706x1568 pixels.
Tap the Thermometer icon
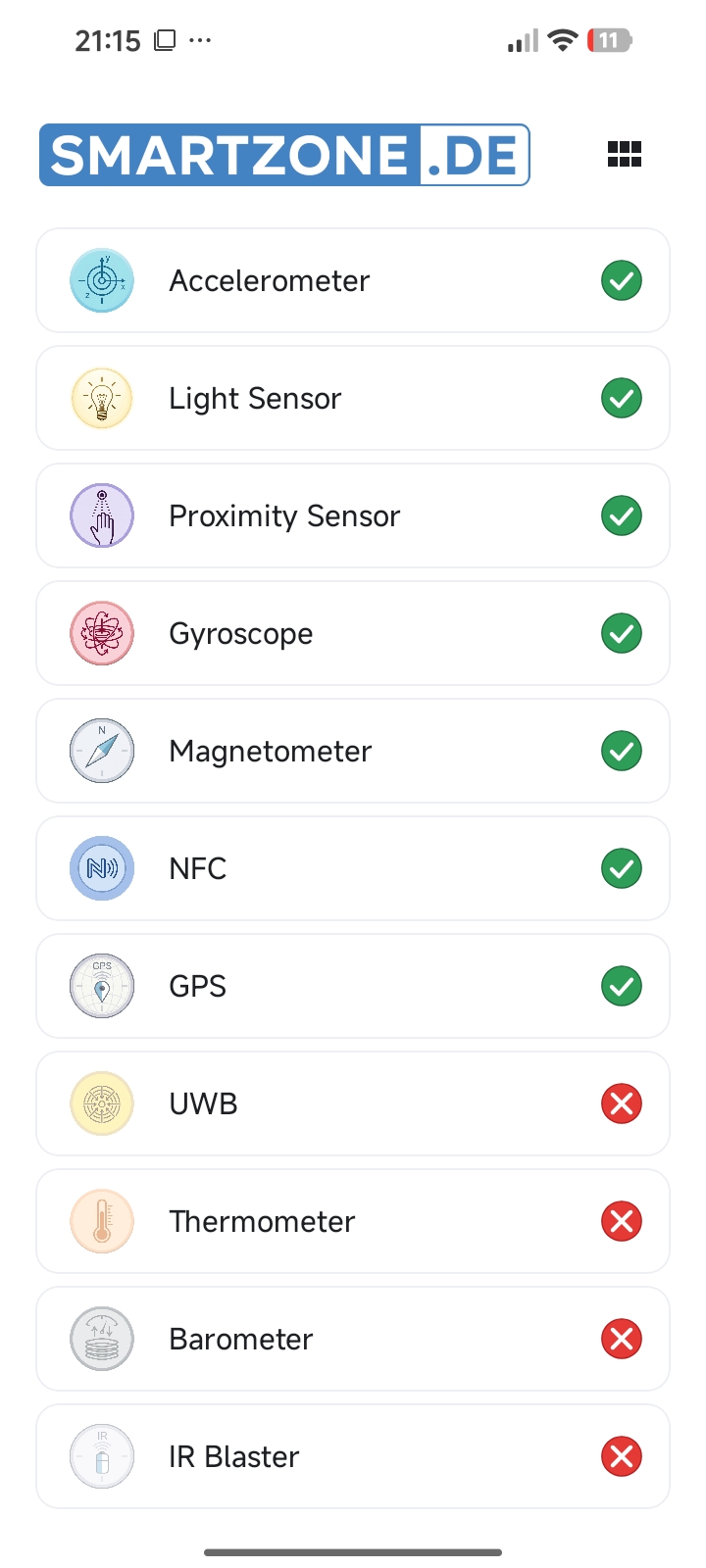click(x=102, y=1221)
